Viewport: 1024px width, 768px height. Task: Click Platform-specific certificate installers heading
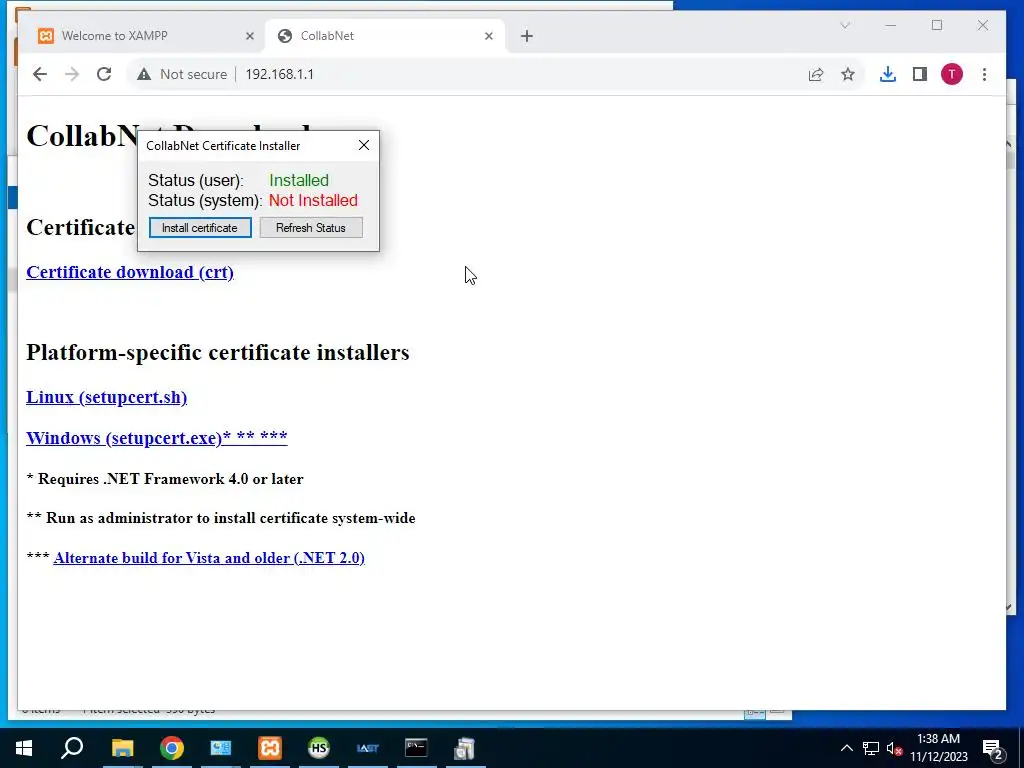pyautogui.click(x=217, y=352)
